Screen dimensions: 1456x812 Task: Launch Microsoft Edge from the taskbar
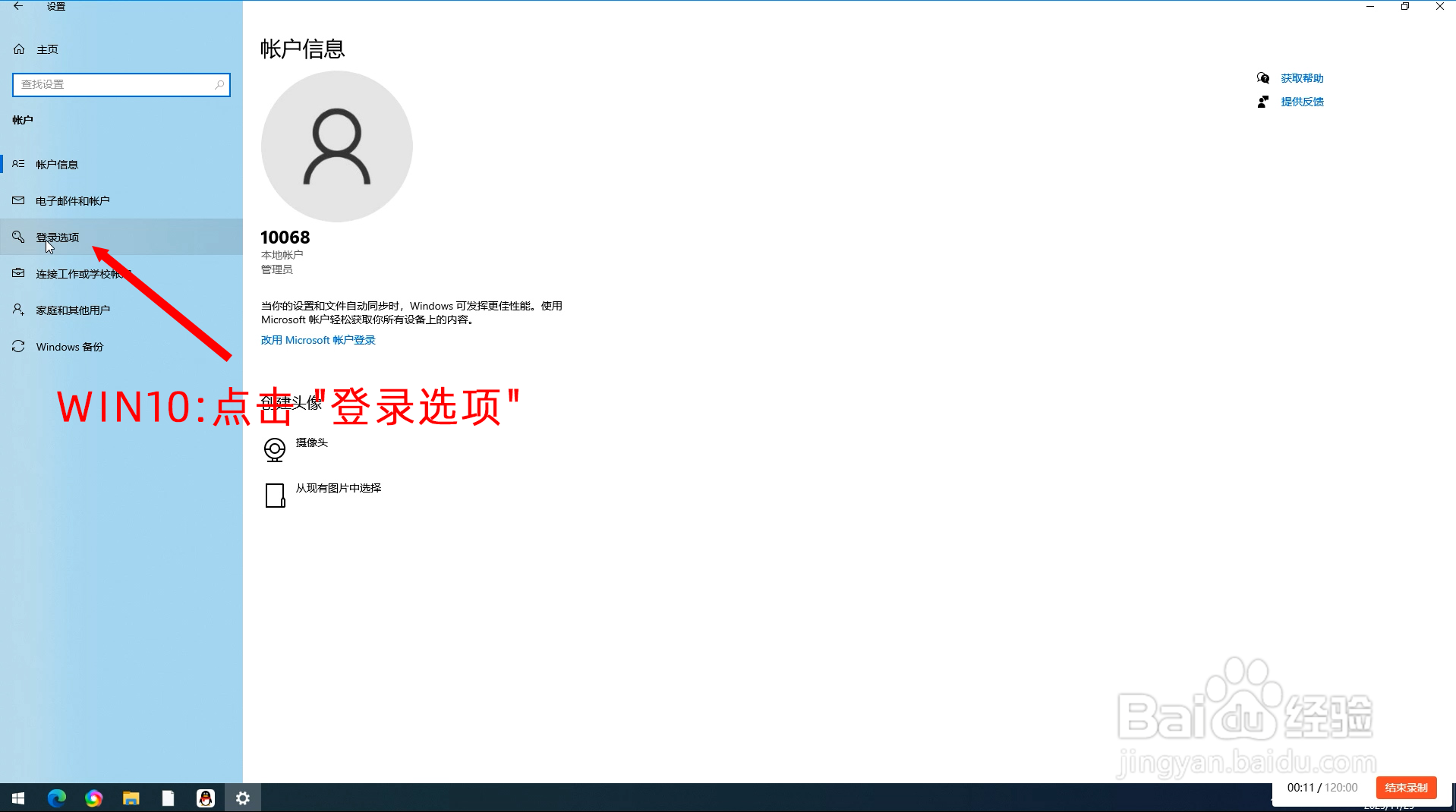point(55,798)
